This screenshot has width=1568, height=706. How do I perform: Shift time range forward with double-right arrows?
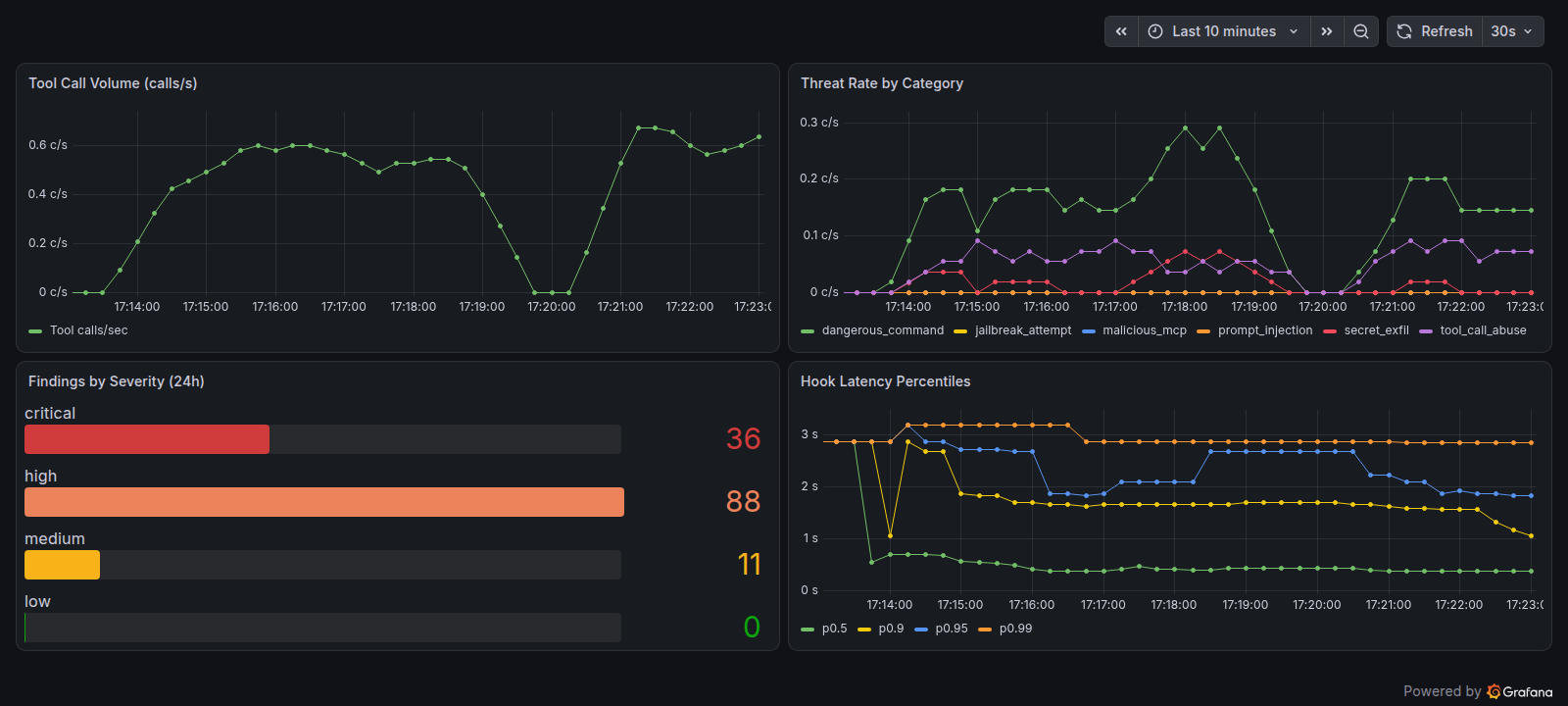click(x=1327, y=31)
